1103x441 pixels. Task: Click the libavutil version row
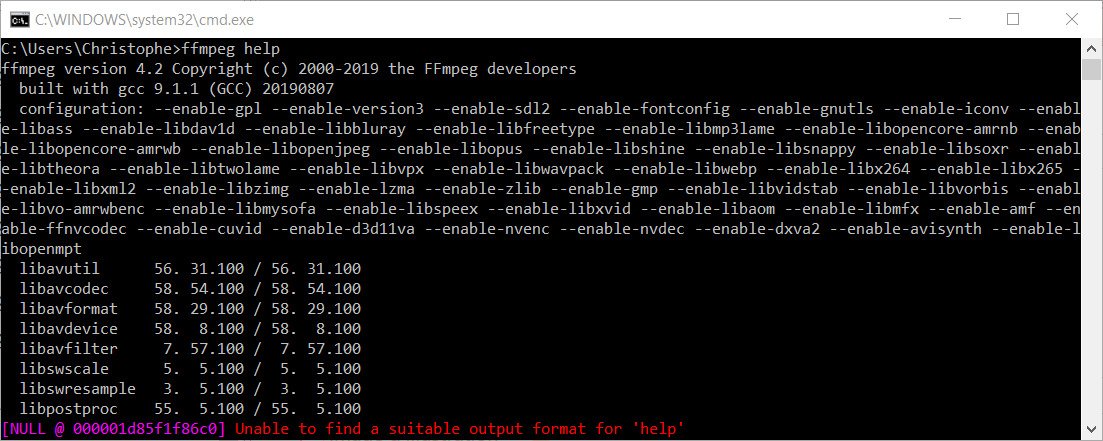[x=190, y=269]
